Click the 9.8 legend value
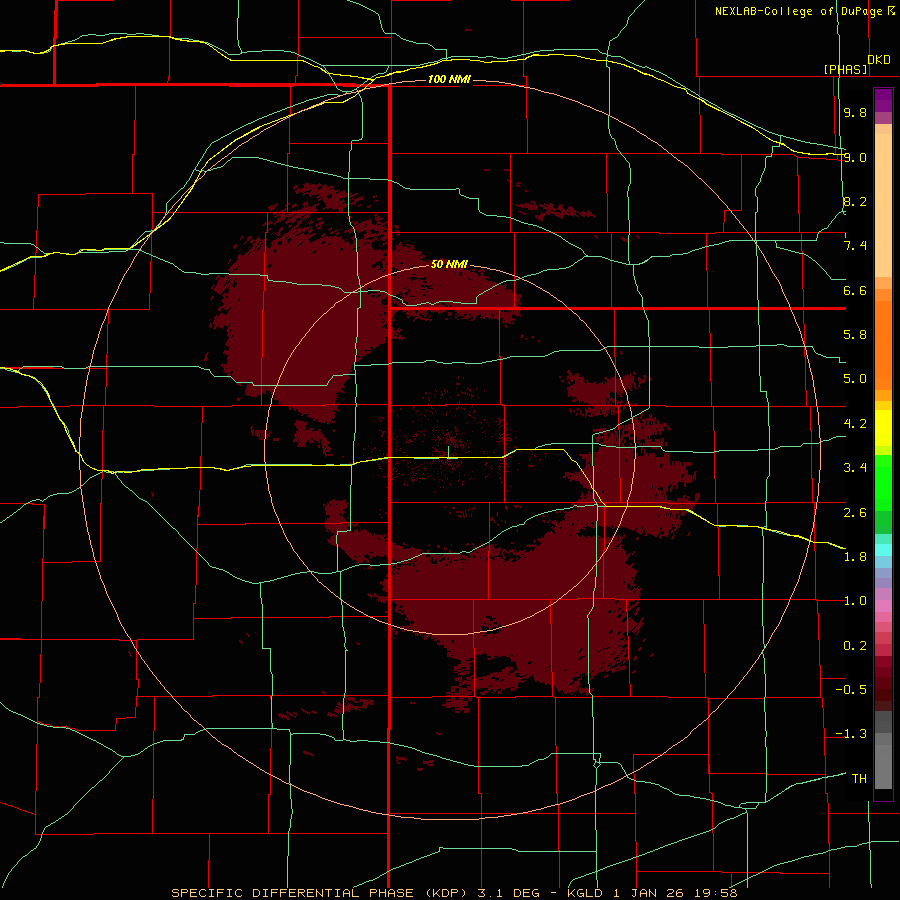 point(855,112)
